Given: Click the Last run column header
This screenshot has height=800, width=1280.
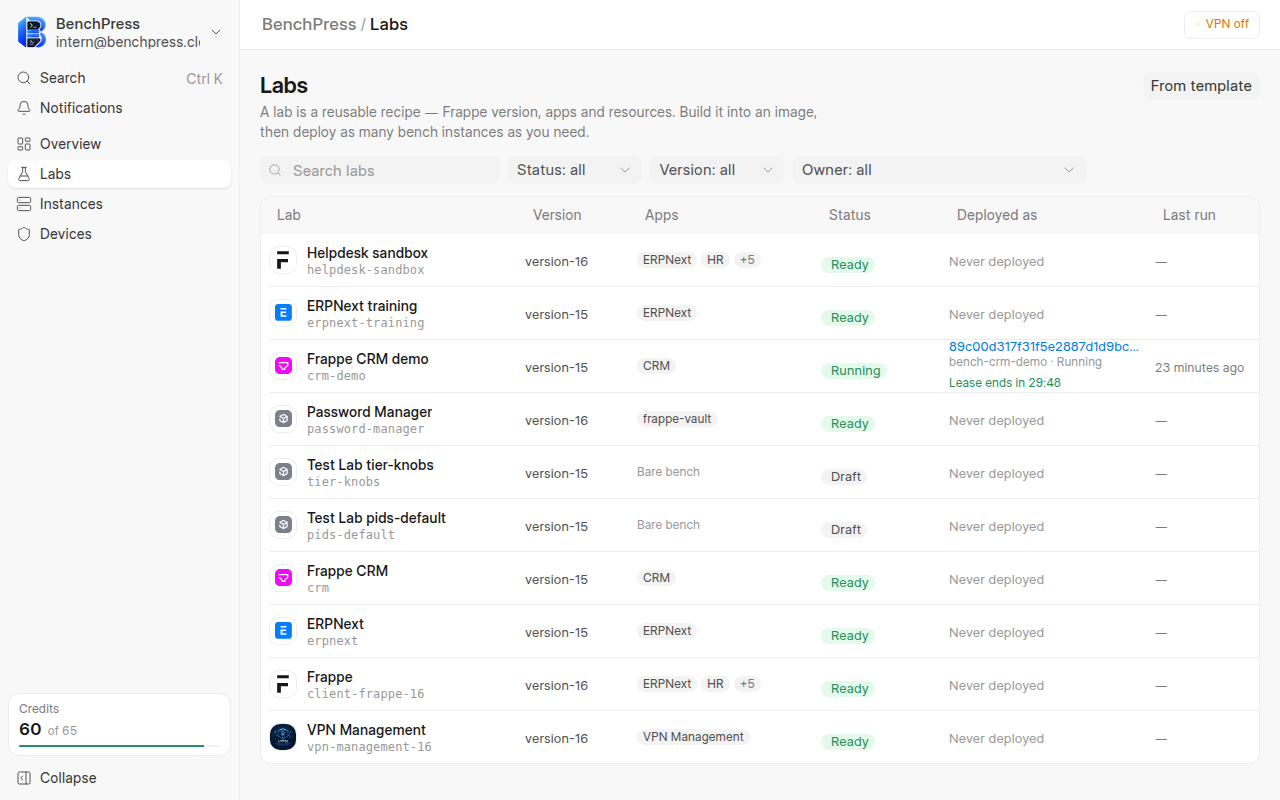Looking at the screenshot, I should 1190,215.
